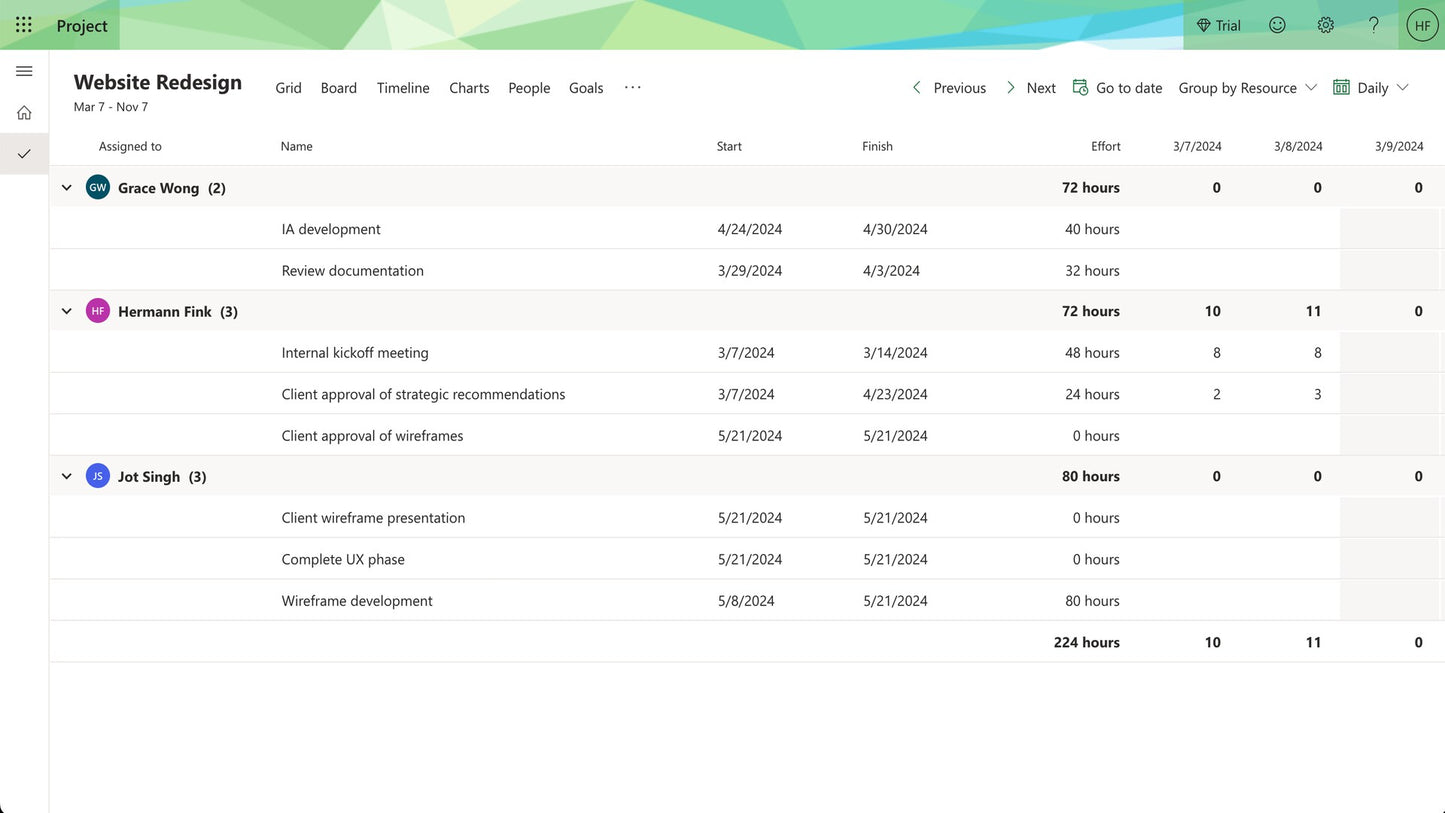The image size is (1445, 813).
Task: Select the Client wireframe presentation task
Action: [x=373, y=518]
